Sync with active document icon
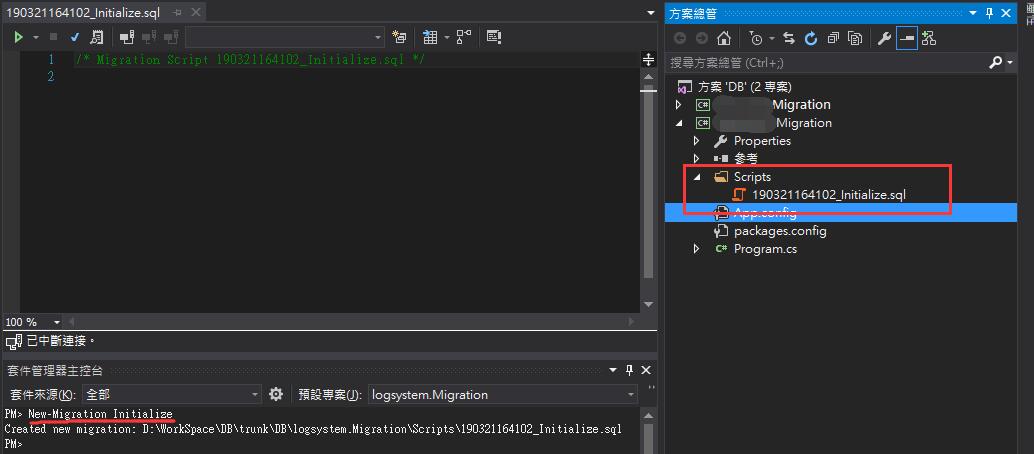 coord(789,38)
